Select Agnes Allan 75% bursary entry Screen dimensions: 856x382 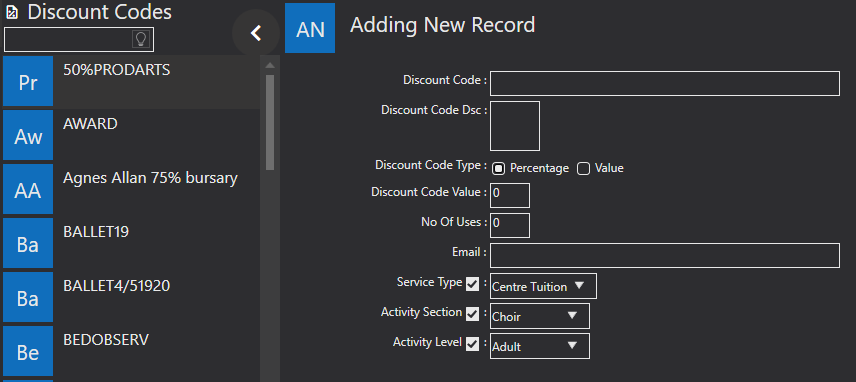coord(131,189)
